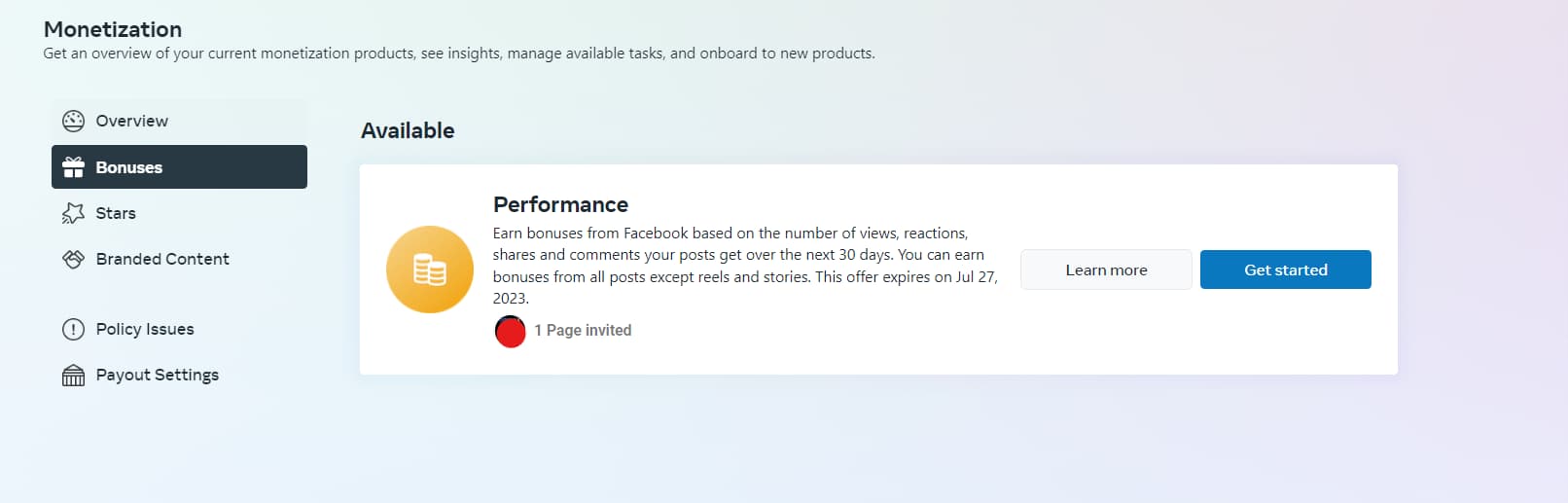The image size is (1568, 503).
Task: Click the Bonuses gift box icon
Action: (x=73, y=167)
